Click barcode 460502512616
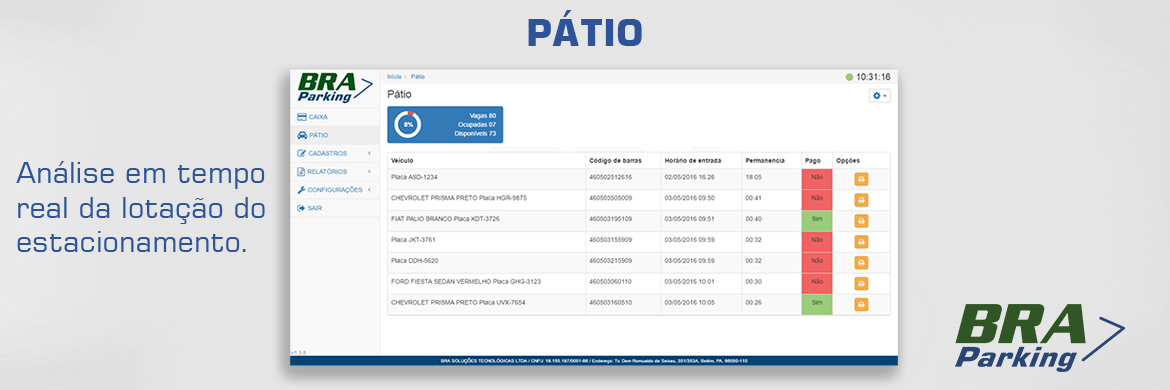 click(x=610, y=177)
